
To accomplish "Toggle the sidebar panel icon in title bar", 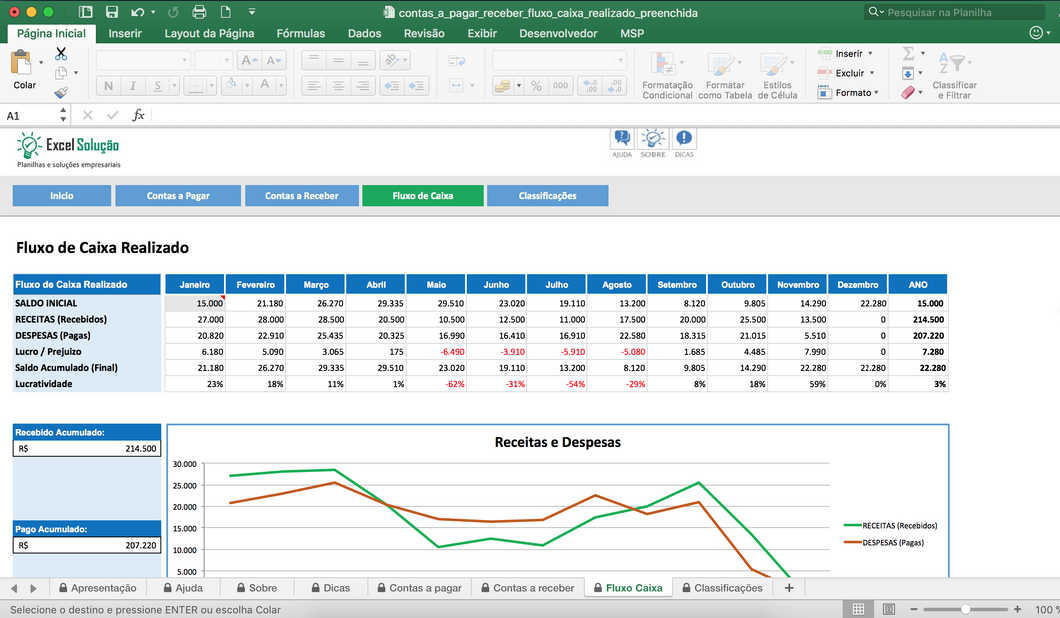I will pyautogui.click(x=85, y=12).
